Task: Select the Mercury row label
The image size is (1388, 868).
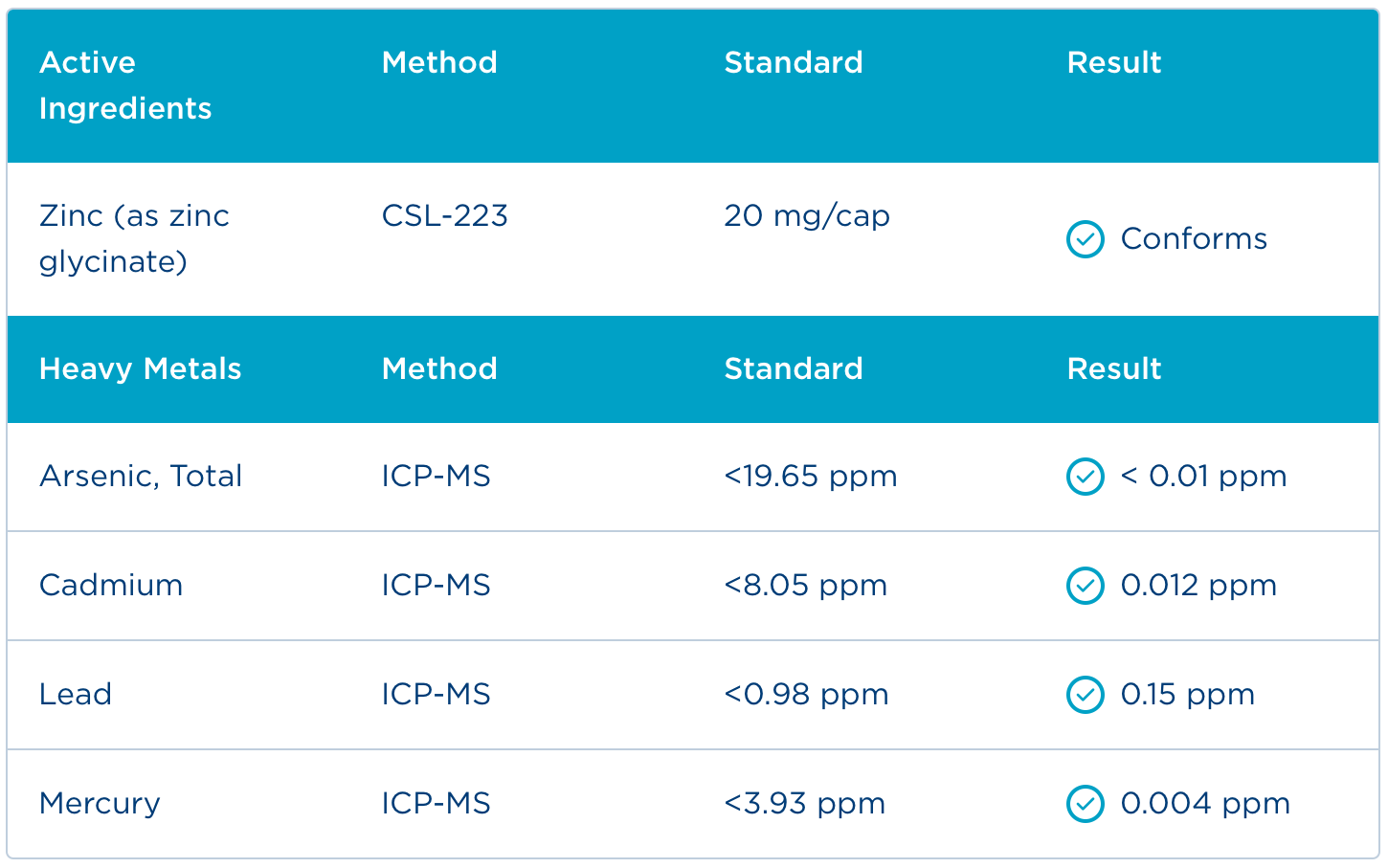Action: click(100, 804)
